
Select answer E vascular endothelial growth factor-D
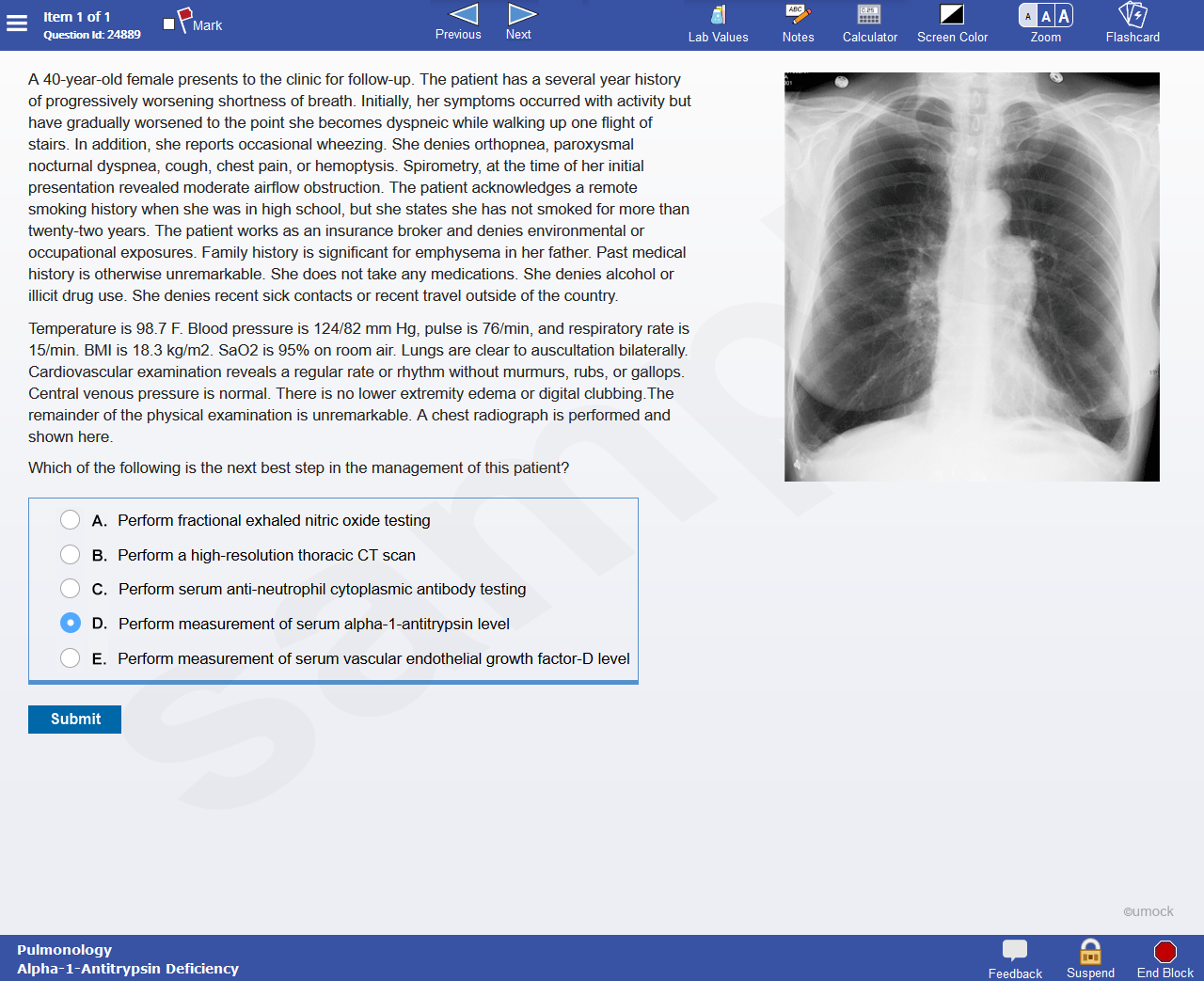click(70, 658)
